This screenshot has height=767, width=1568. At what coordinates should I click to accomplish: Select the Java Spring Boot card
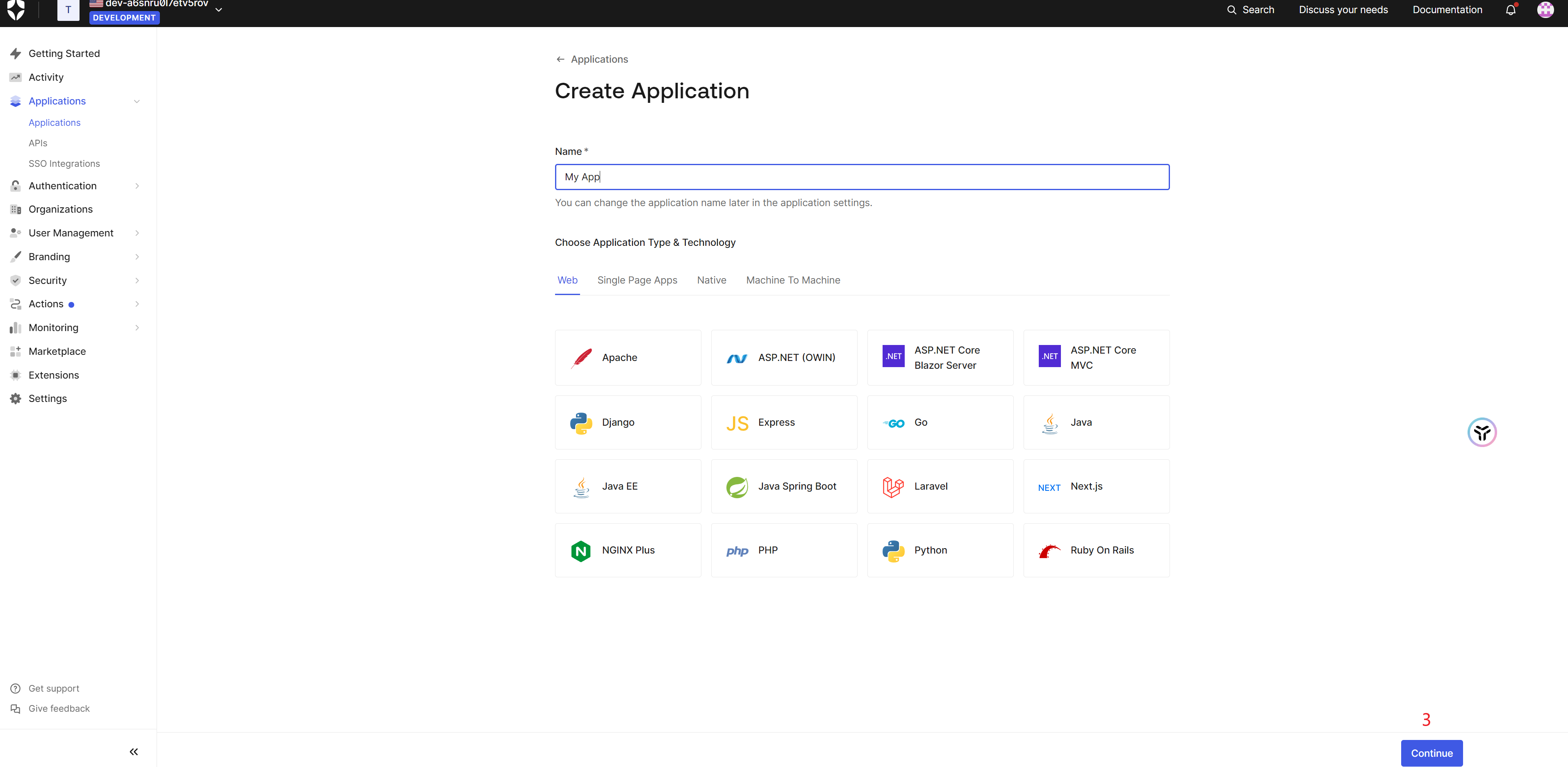tap(784, 486)
